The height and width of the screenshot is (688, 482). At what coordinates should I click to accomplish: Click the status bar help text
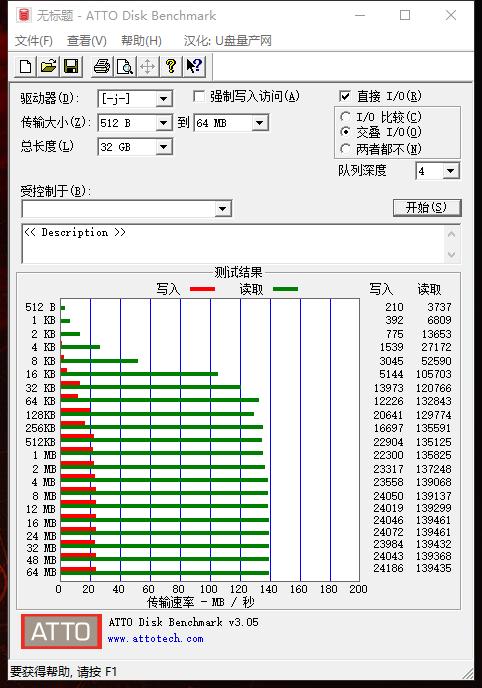[63, 672]
